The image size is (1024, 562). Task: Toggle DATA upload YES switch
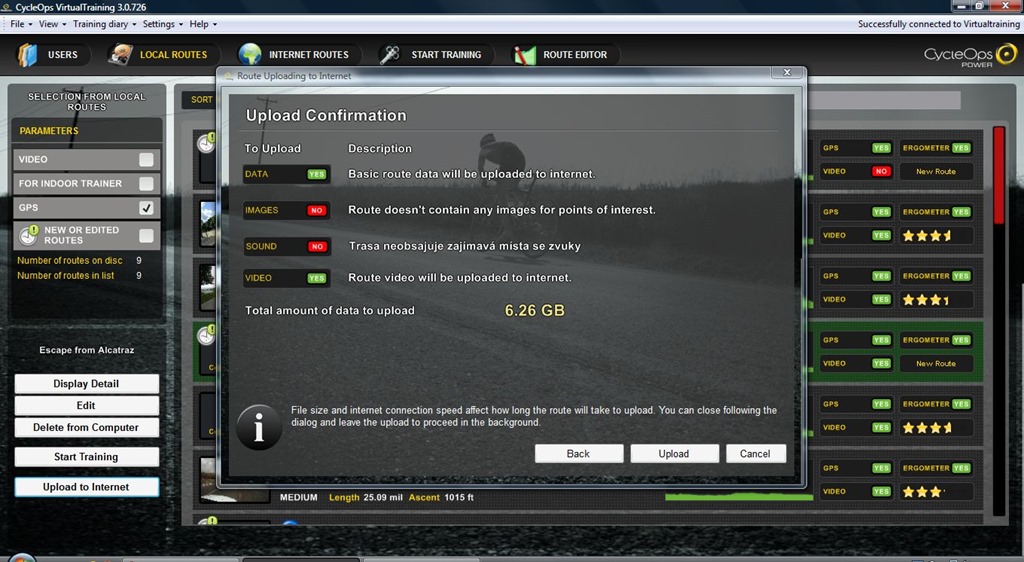point(317,174)
